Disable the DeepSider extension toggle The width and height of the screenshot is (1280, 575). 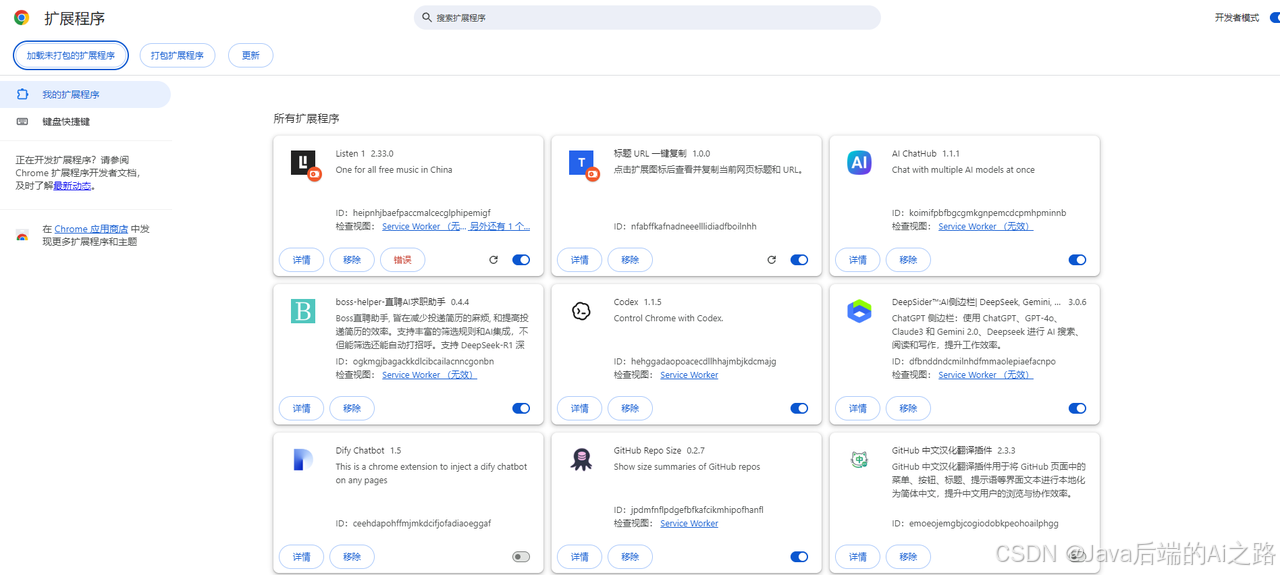point(1077,408)
